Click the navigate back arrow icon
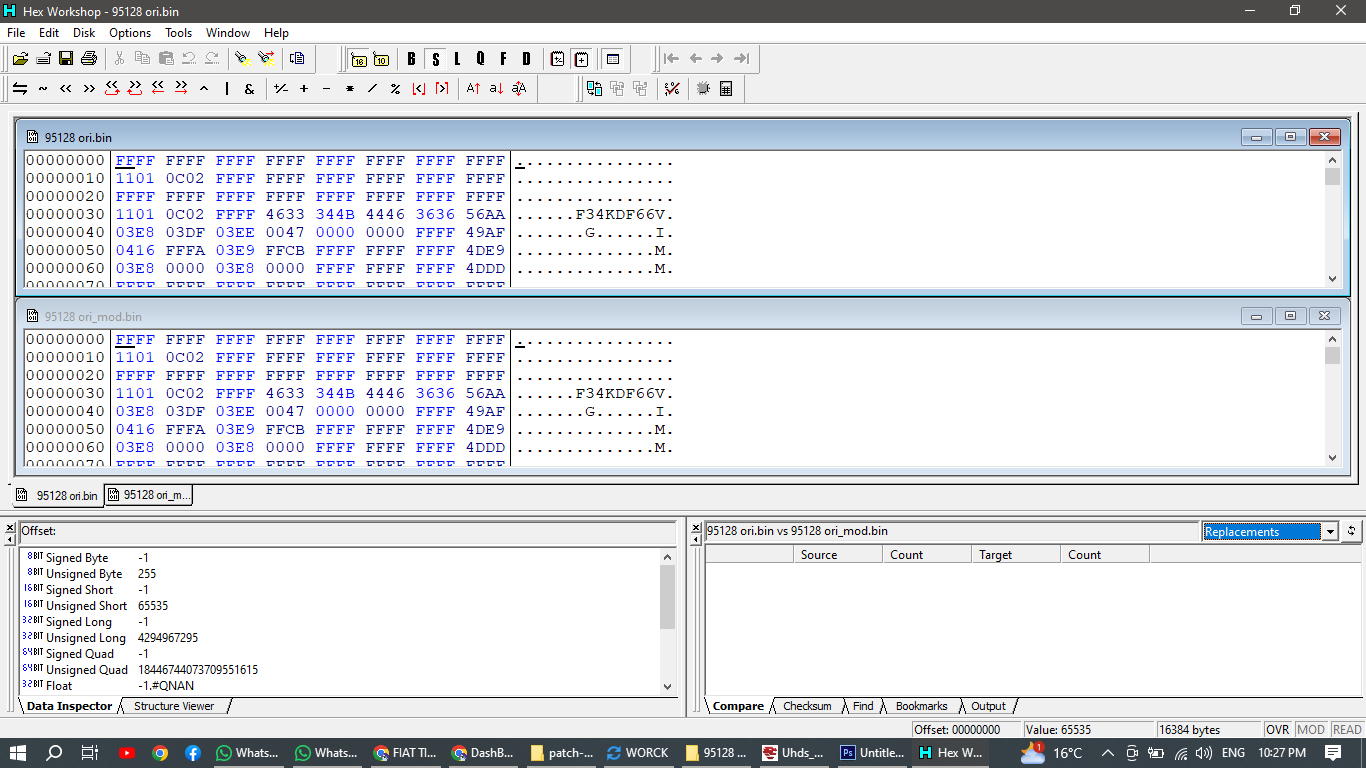Screen dimensions: 1366x768 coord(695,59)
